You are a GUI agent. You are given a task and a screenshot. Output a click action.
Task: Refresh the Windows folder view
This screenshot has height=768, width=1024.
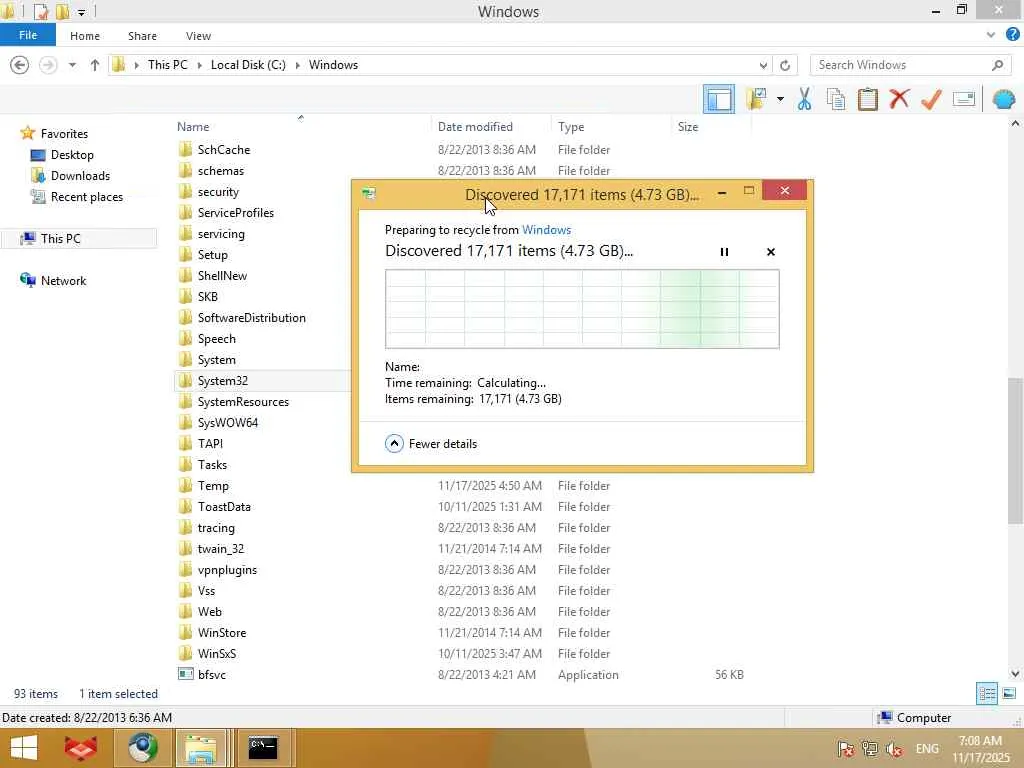pos(785,65)
